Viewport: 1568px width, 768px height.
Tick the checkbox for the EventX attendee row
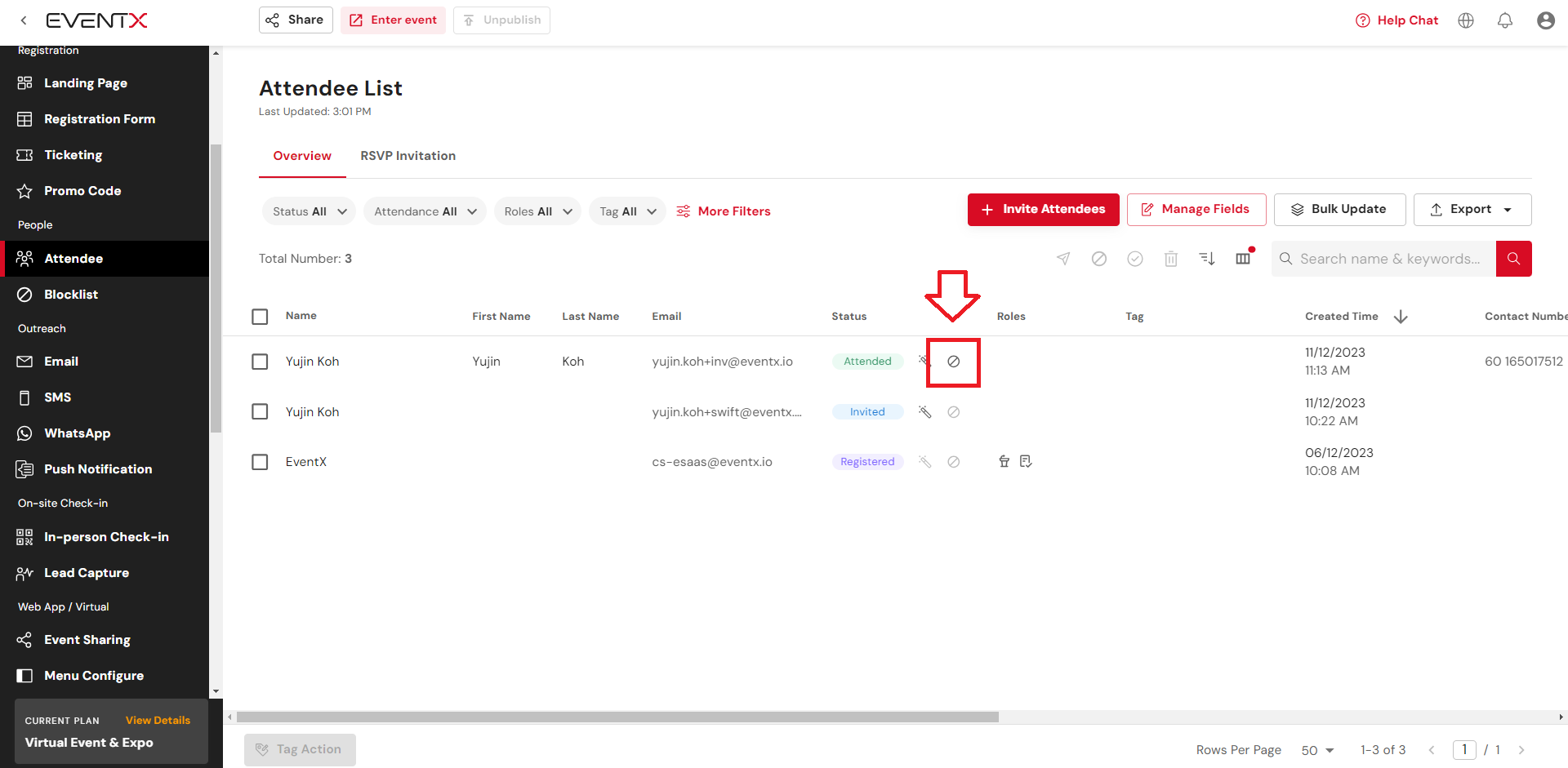260,462
